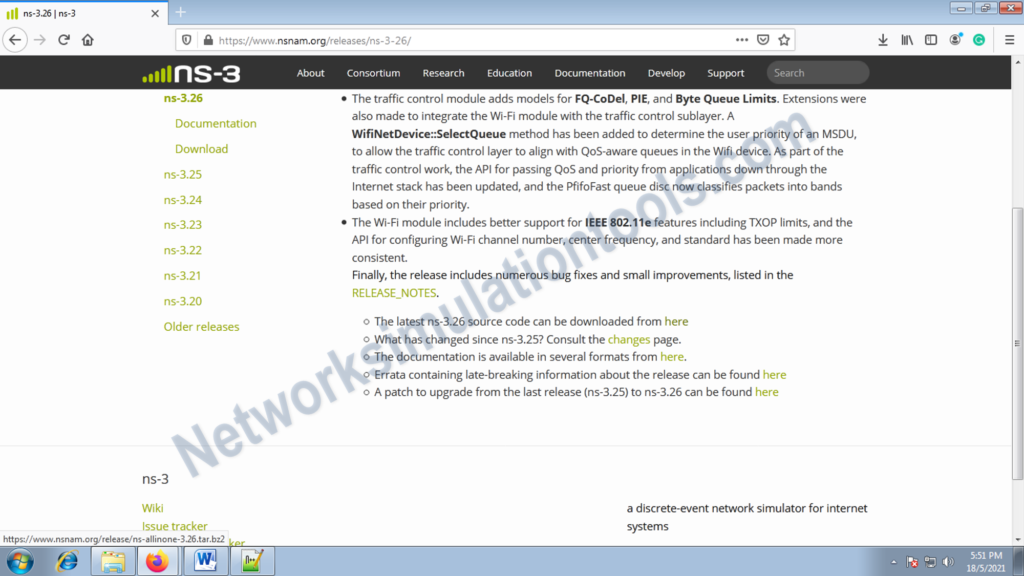Select the Documentation menu item
The height and width of the screenshot is (576, 1024).
[x=590, y=72]
